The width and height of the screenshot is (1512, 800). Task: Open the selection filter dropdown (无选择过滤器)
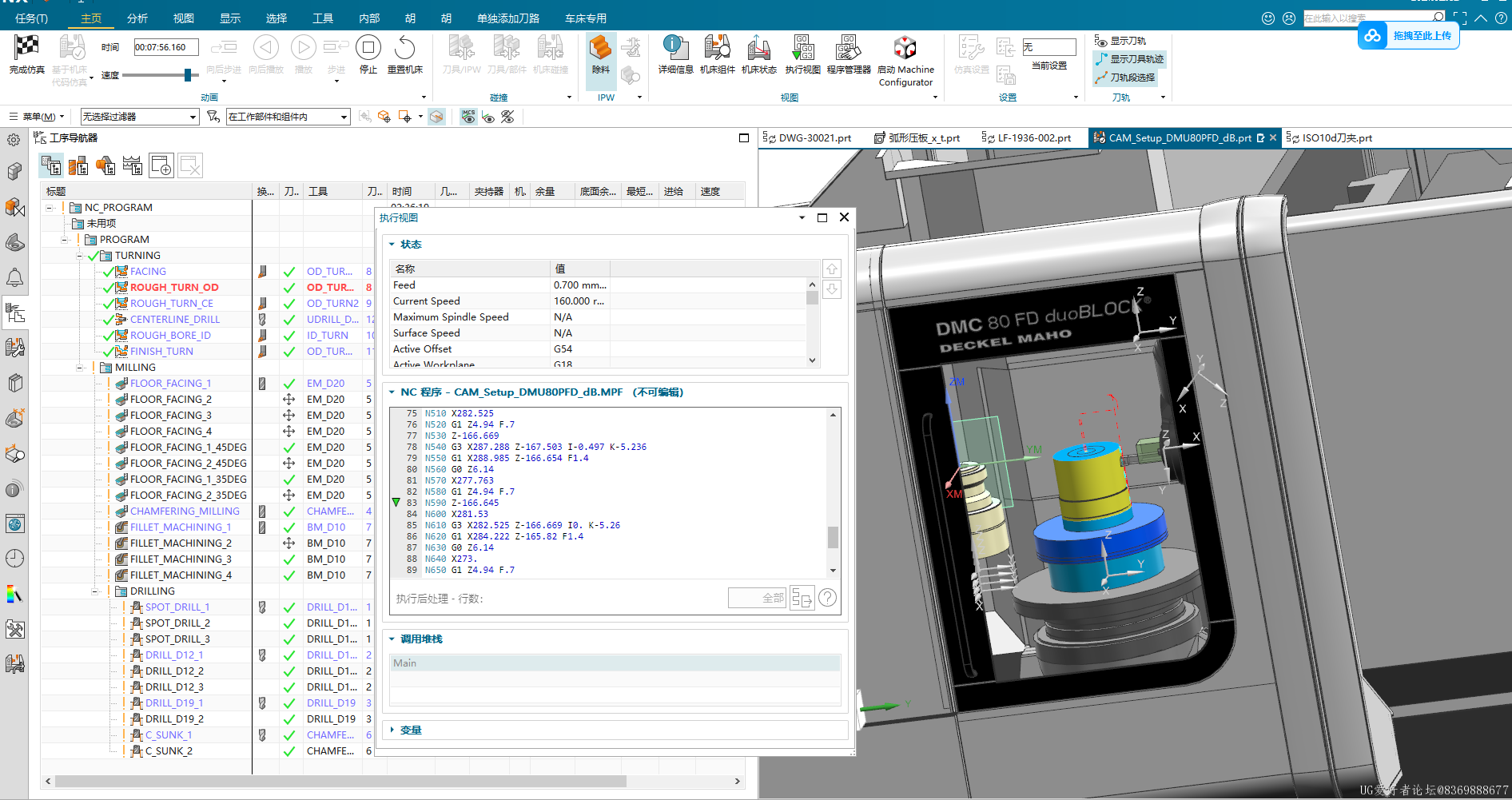139,117
